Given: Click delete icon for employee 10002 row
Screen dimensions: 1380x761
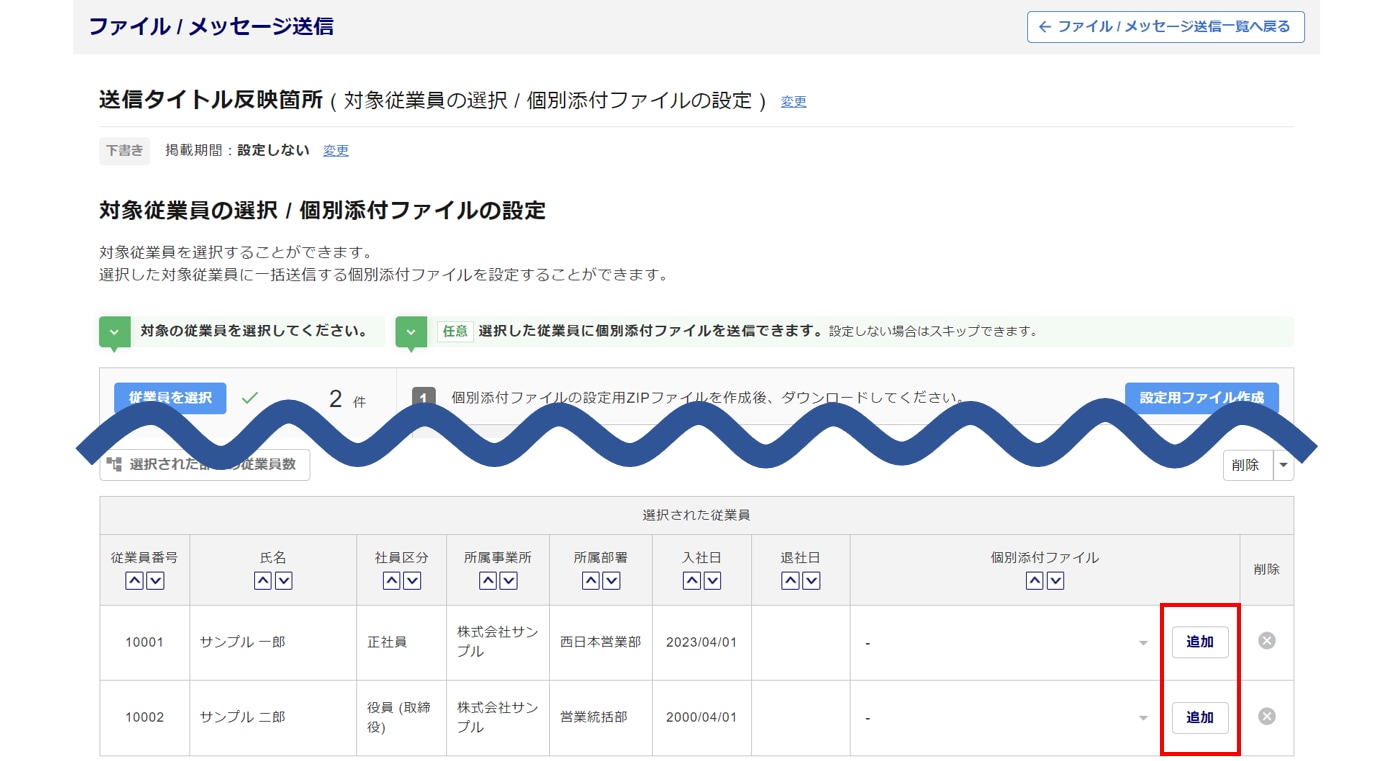Looking at the screenshot, I should click(1266, 716).
